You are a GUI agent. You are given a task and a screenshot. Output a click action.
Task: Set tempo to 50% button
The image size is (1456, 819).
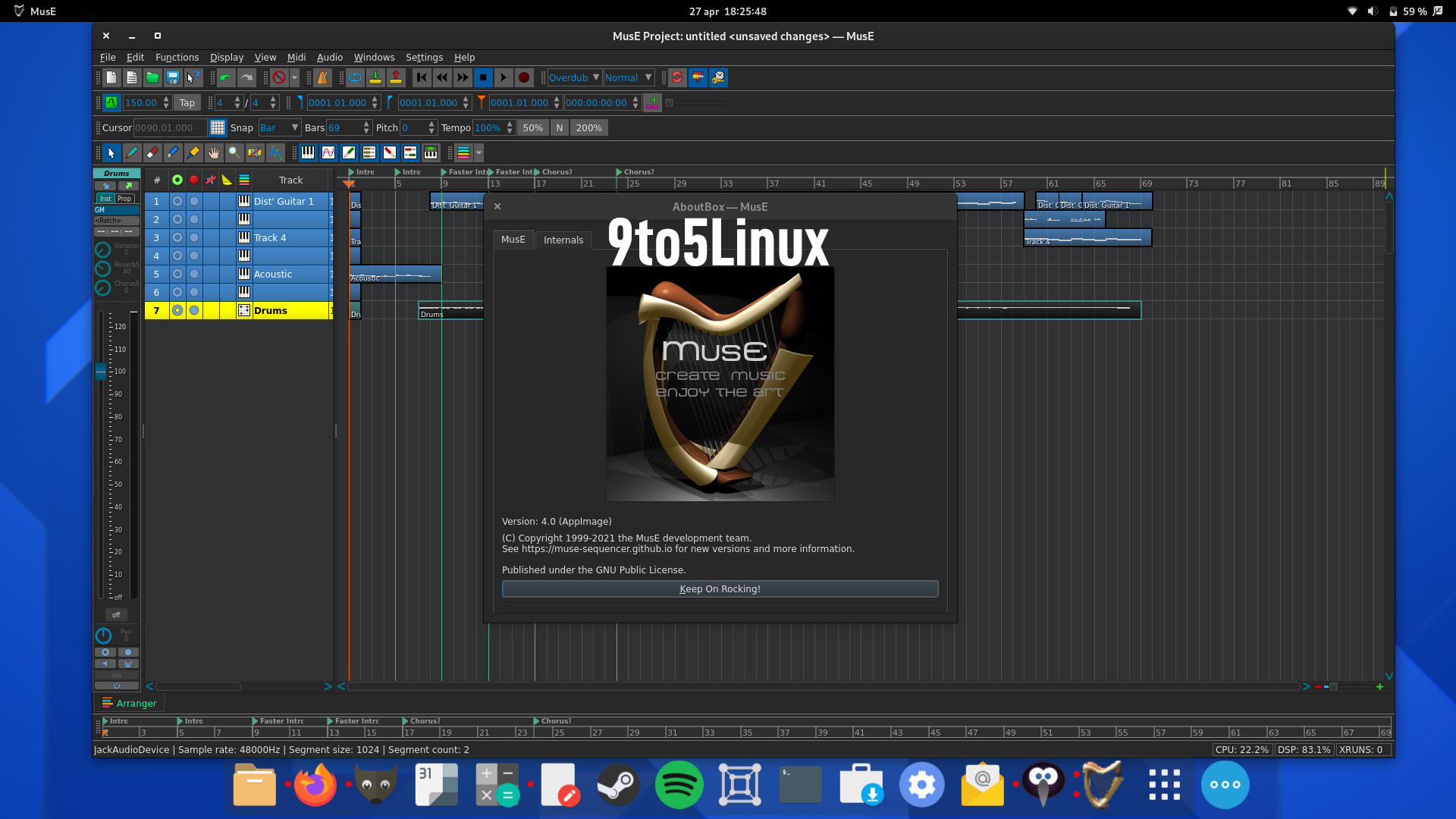(x=532, y=127)
